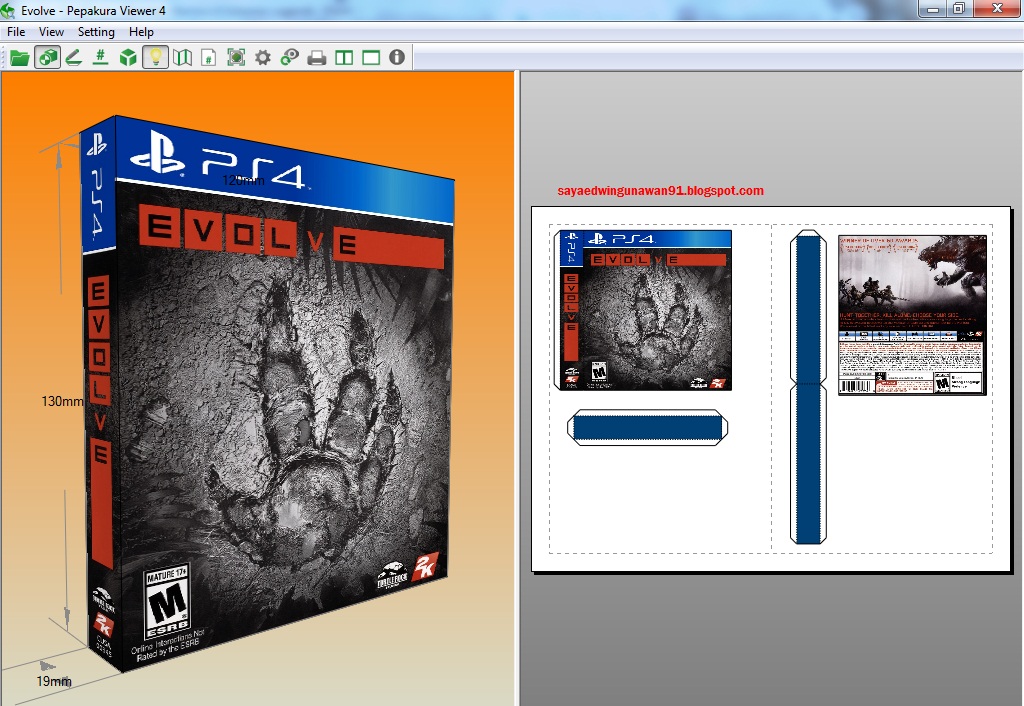
Task: Toggle page number display
Action: coord(208,57)
